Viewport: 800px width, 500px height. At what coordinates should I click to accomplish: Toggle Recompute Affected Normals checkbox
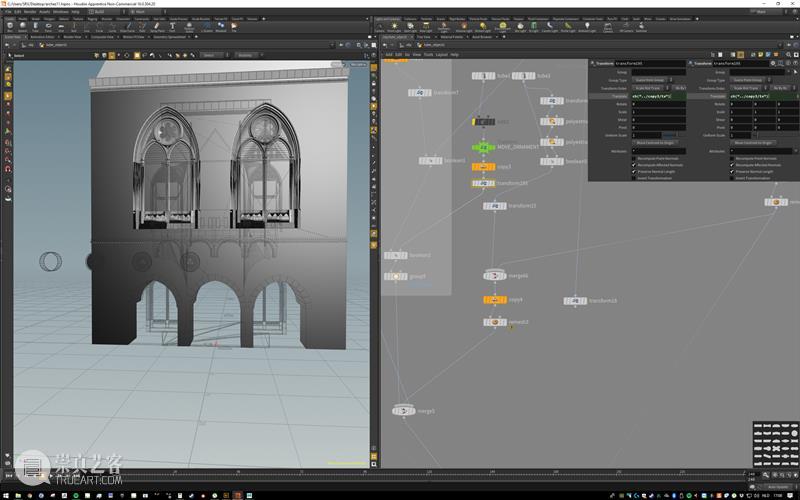tap(634, 165)
